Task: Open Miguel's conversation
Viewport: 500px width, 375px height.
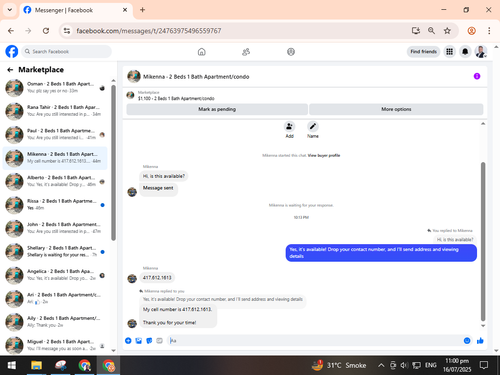Action: [55, 345]
